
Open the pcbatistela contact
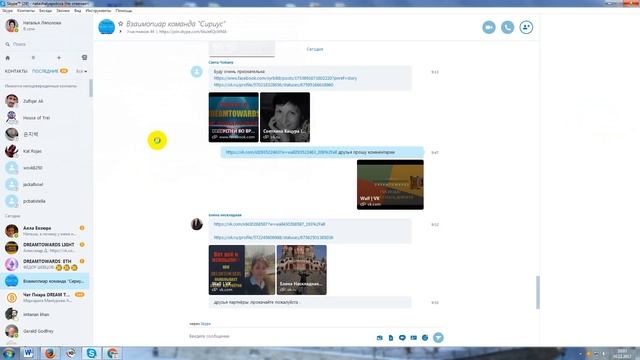pyautogui.click(x=45, y=201)
